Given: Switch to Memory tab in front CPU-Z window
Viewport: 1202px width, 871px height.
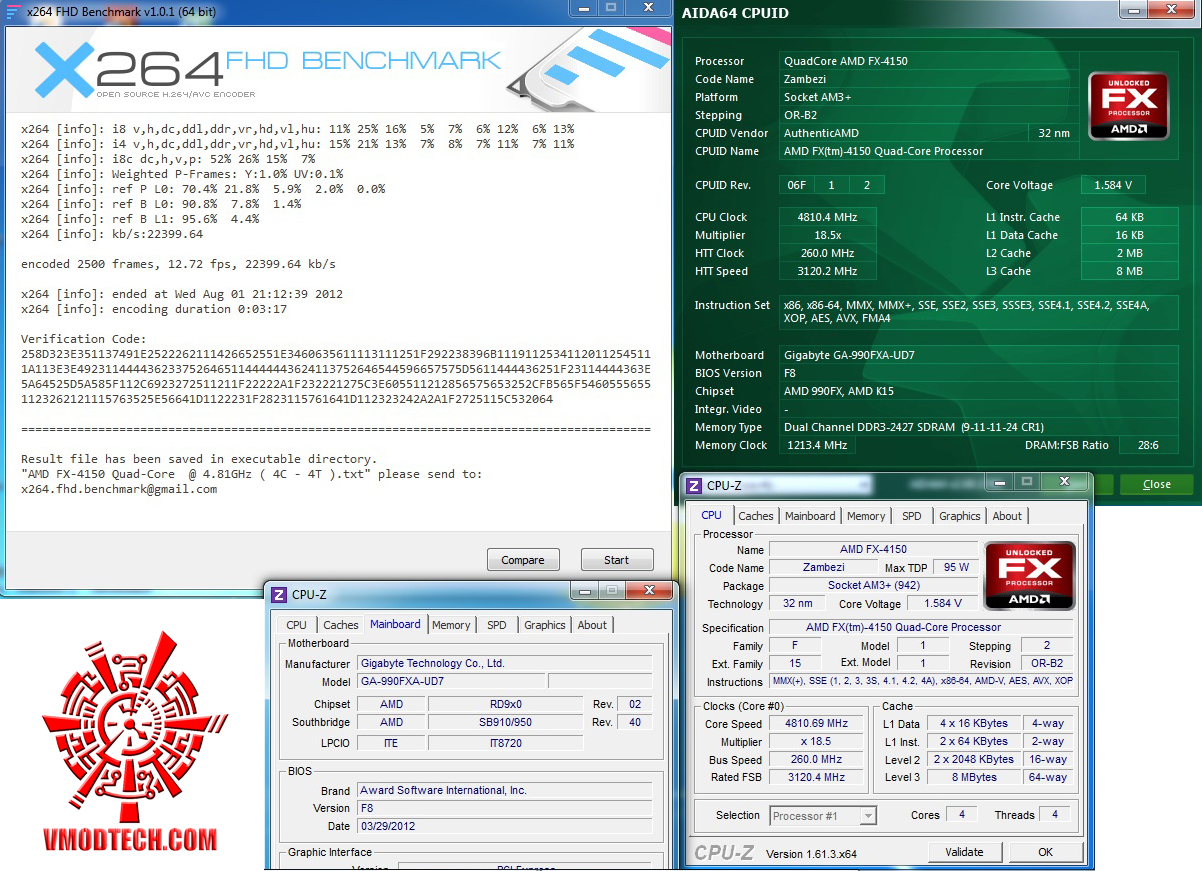Looking at the screenshot, I should click(866, 516).
